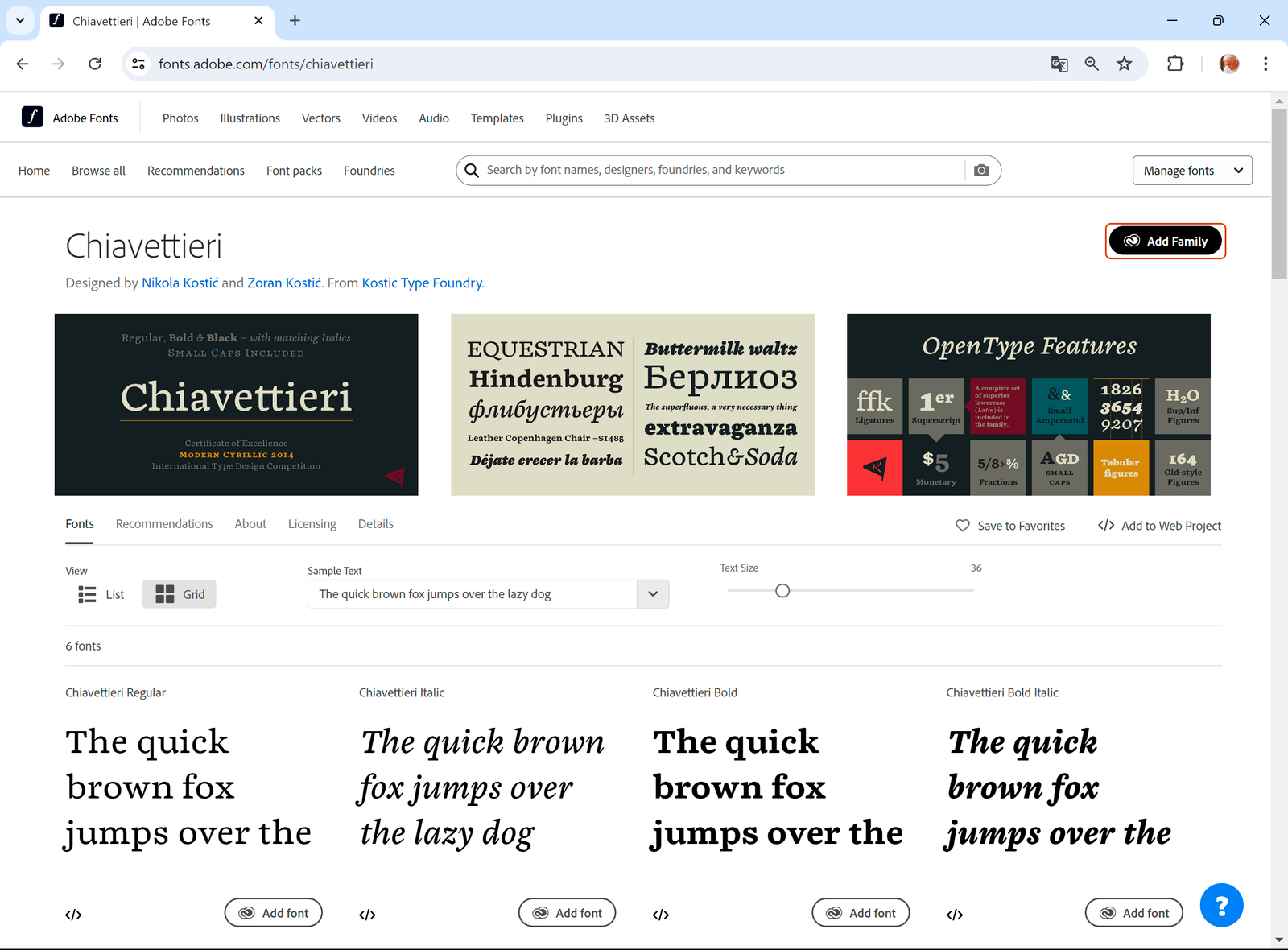The height and width of the screenshot is (950, 1288).
Task: Open Illustrations link
Action: pyautogui.click(x=250, y=118)
